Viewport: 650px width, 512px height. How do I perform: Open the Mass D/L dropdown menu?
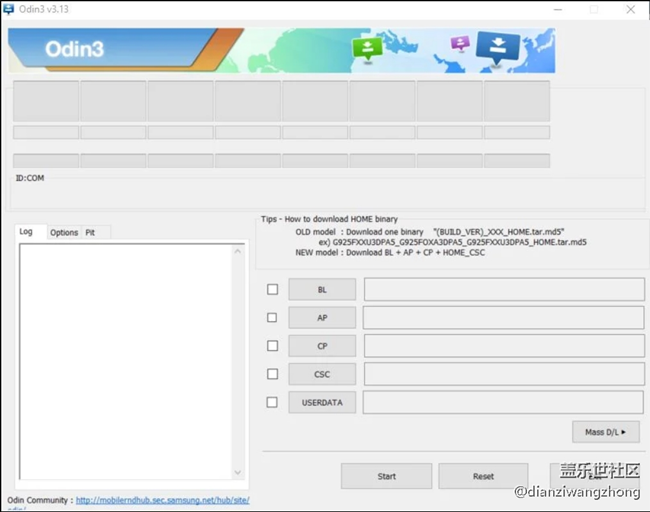coord(605,432)
